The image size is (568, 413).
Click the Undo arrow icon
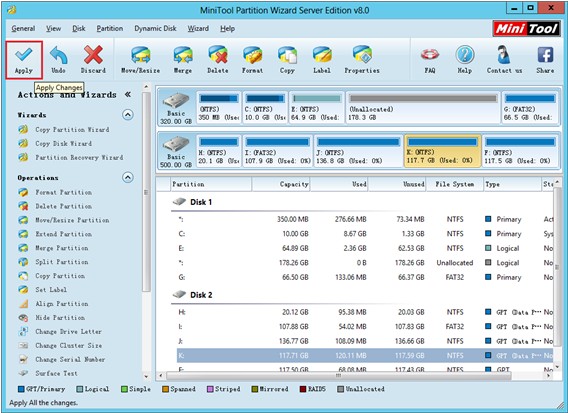58,55
